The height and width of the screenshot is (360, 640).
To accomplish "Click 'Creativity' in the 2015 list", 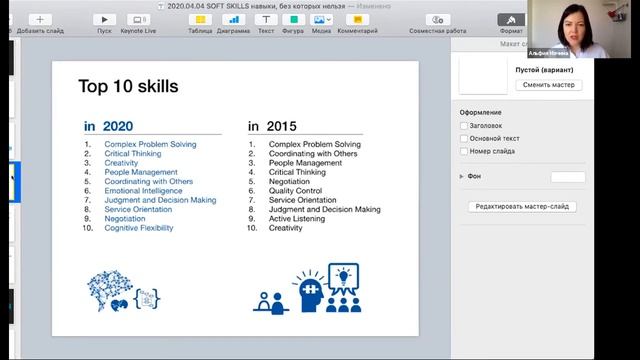I will coord(285,228).
